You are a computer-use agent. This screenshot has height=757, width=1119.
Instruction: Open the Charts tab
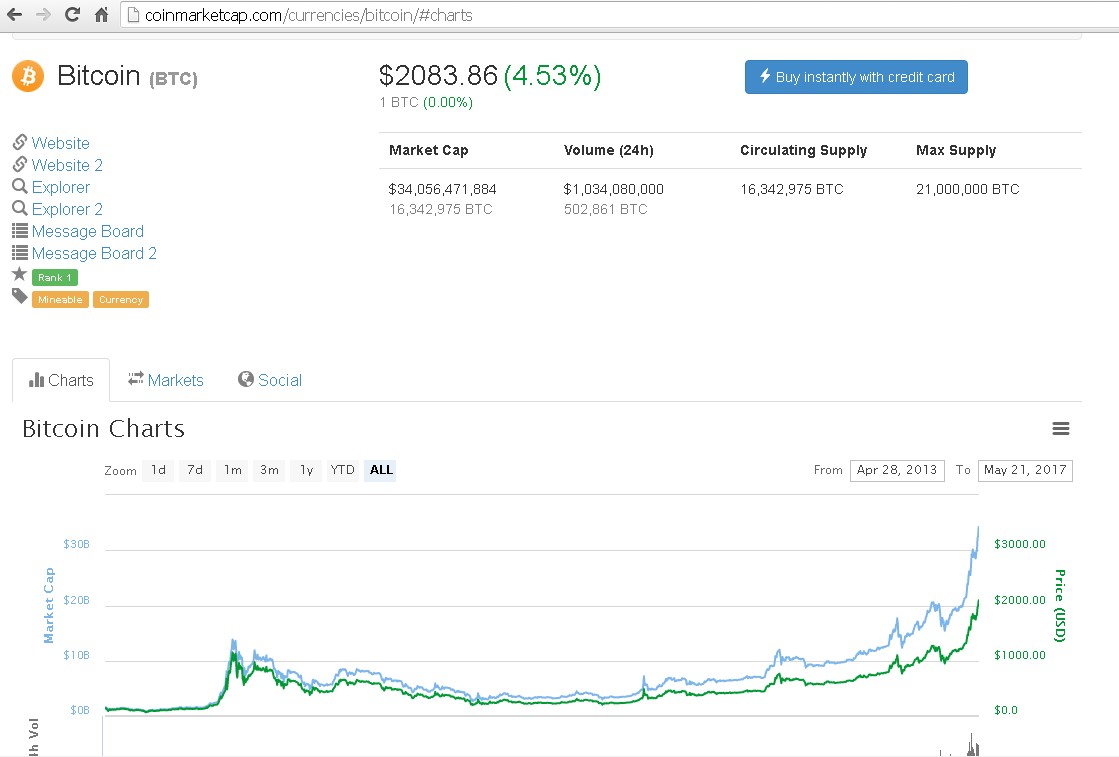[61, 380]
